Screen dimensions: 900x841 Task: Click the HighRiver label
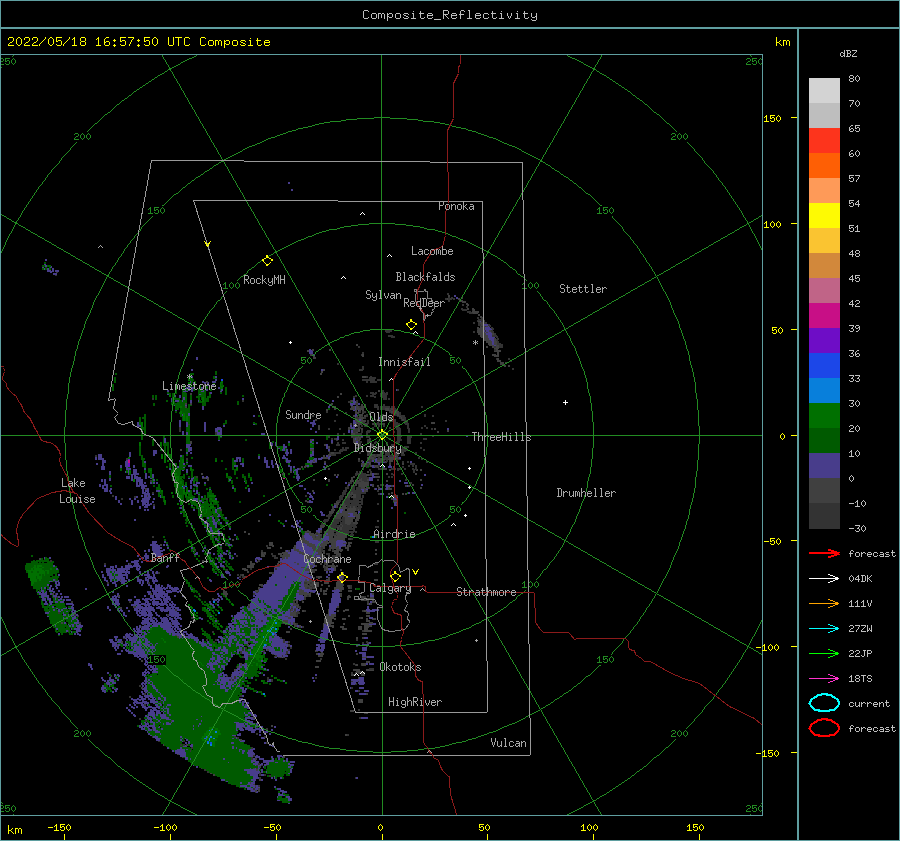415,702
